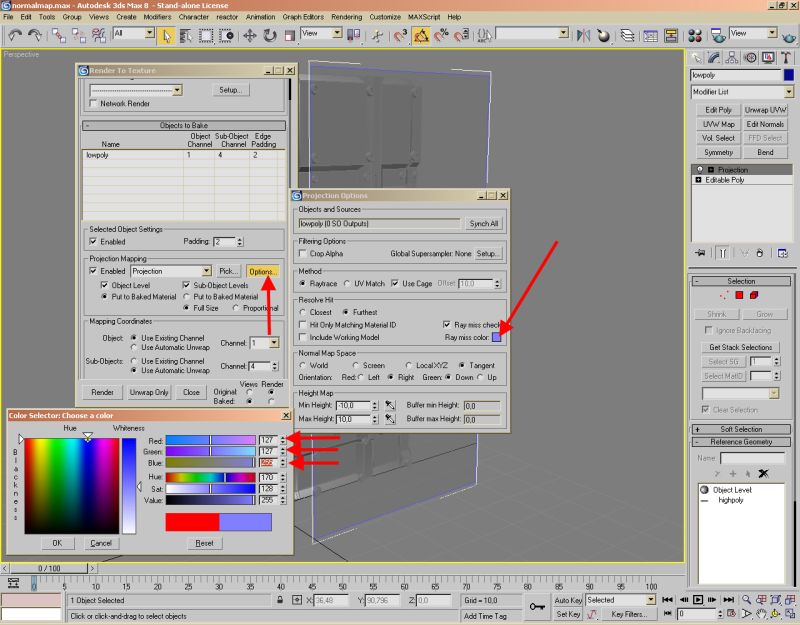Screen dimensions: 800x625
Task: Select the Pan View hand icon
Action: click(761, 614)
